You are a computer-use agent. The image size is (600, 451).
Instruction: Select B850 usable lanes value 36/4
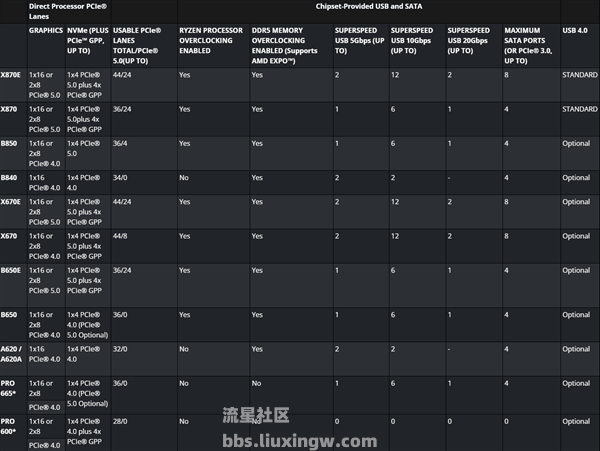(120, 143)
